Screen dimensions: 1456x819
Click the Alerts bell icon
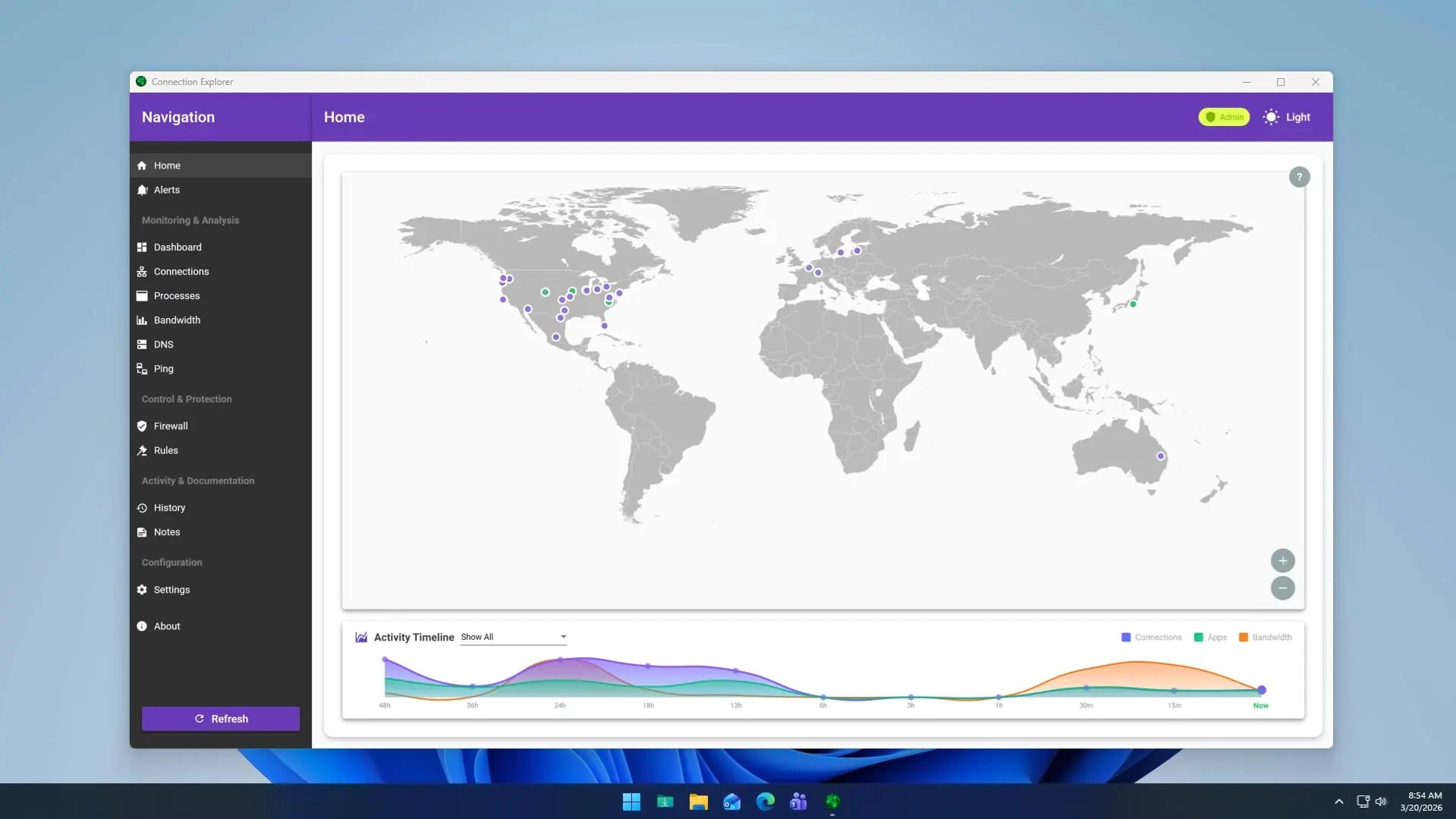tap(142, 190)
